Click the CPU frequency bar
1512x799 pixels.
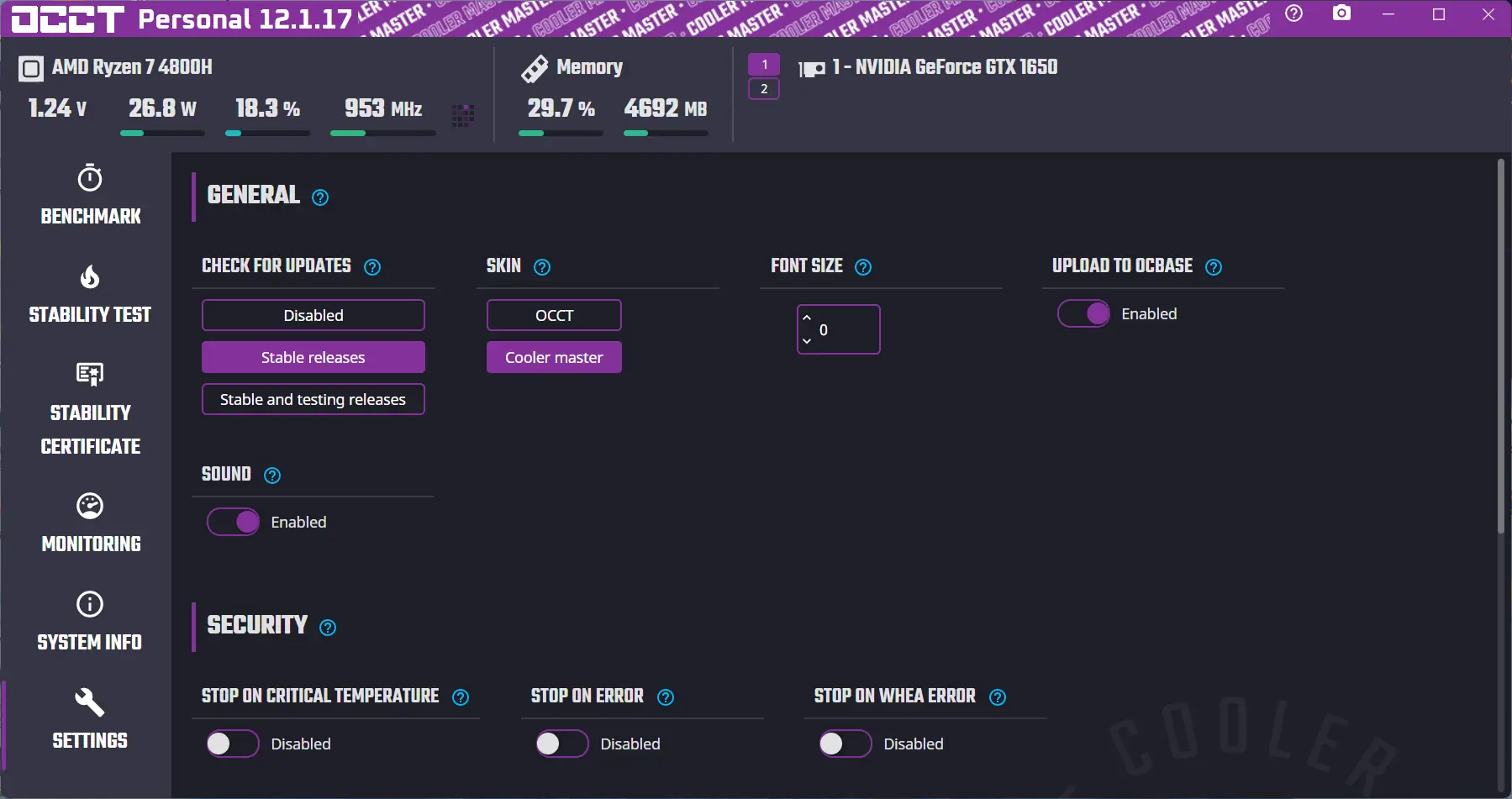tap(383, 133)
